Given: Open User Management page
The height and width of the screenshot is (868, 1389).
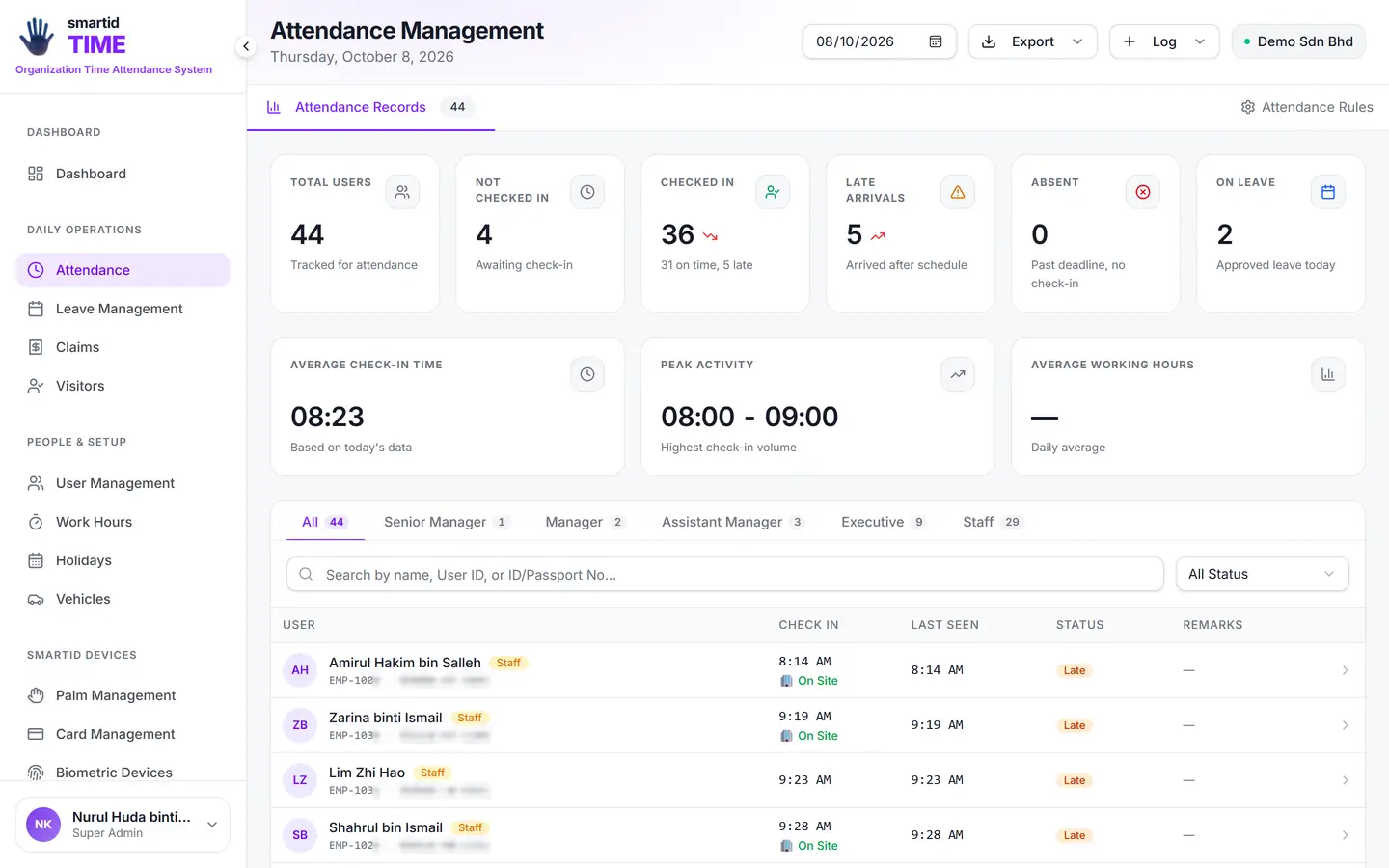Looking at the screenshot, I should 123,483.
